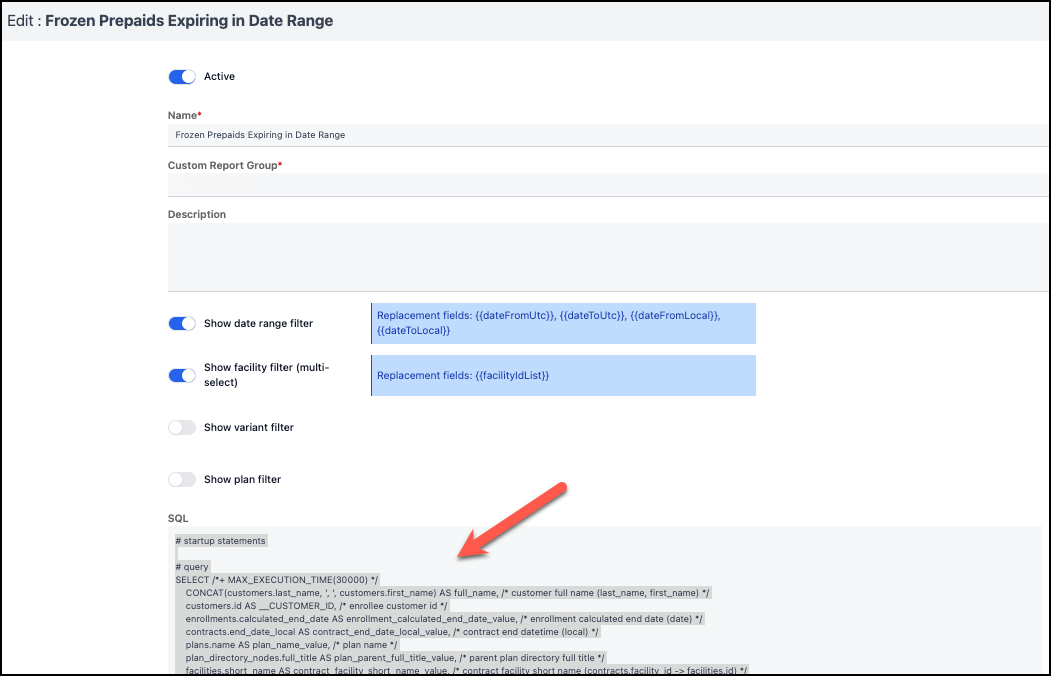This screenshot has height=676, width=1051.
Task: Click the '# query' comment line in SQL
Action: pyautogui.click(x=192, y=567)
